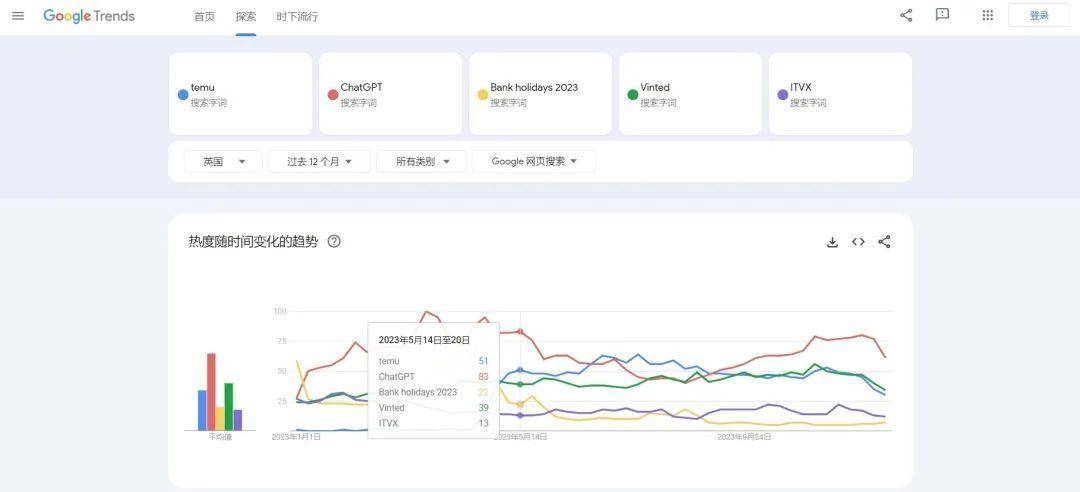Click the ChatGPT value 83 in tooltip
This screenshot has height=492, width=1080.
pyautogui.click(x=484, y=377)
